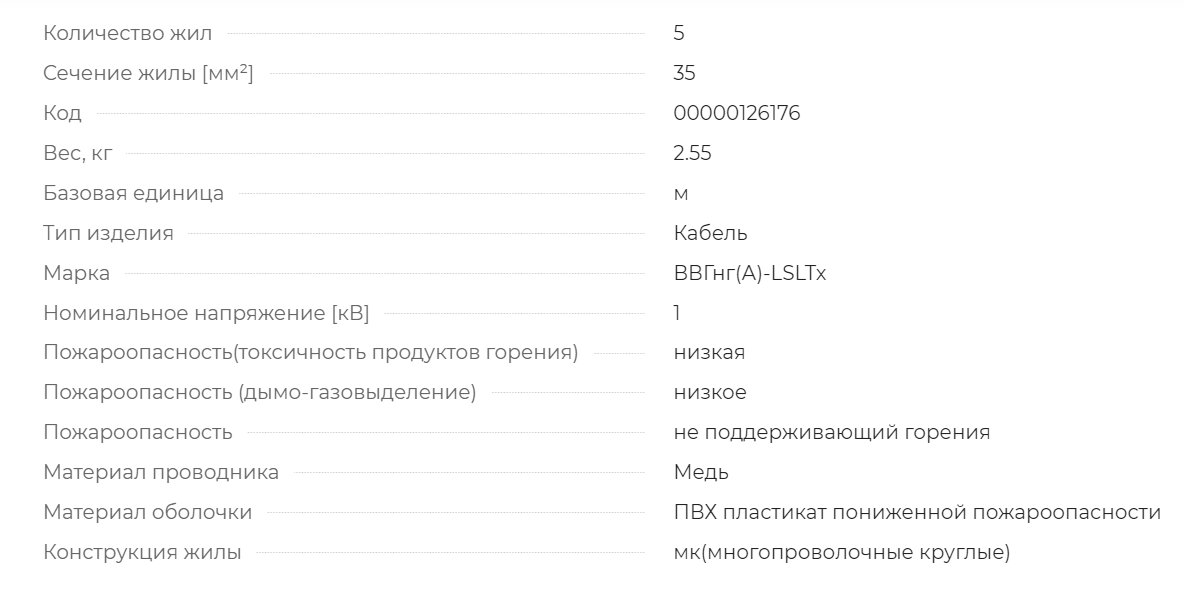Screen dimensions: 1184x592
Task: Click the Тип изделия label
Action: point(108,233)
